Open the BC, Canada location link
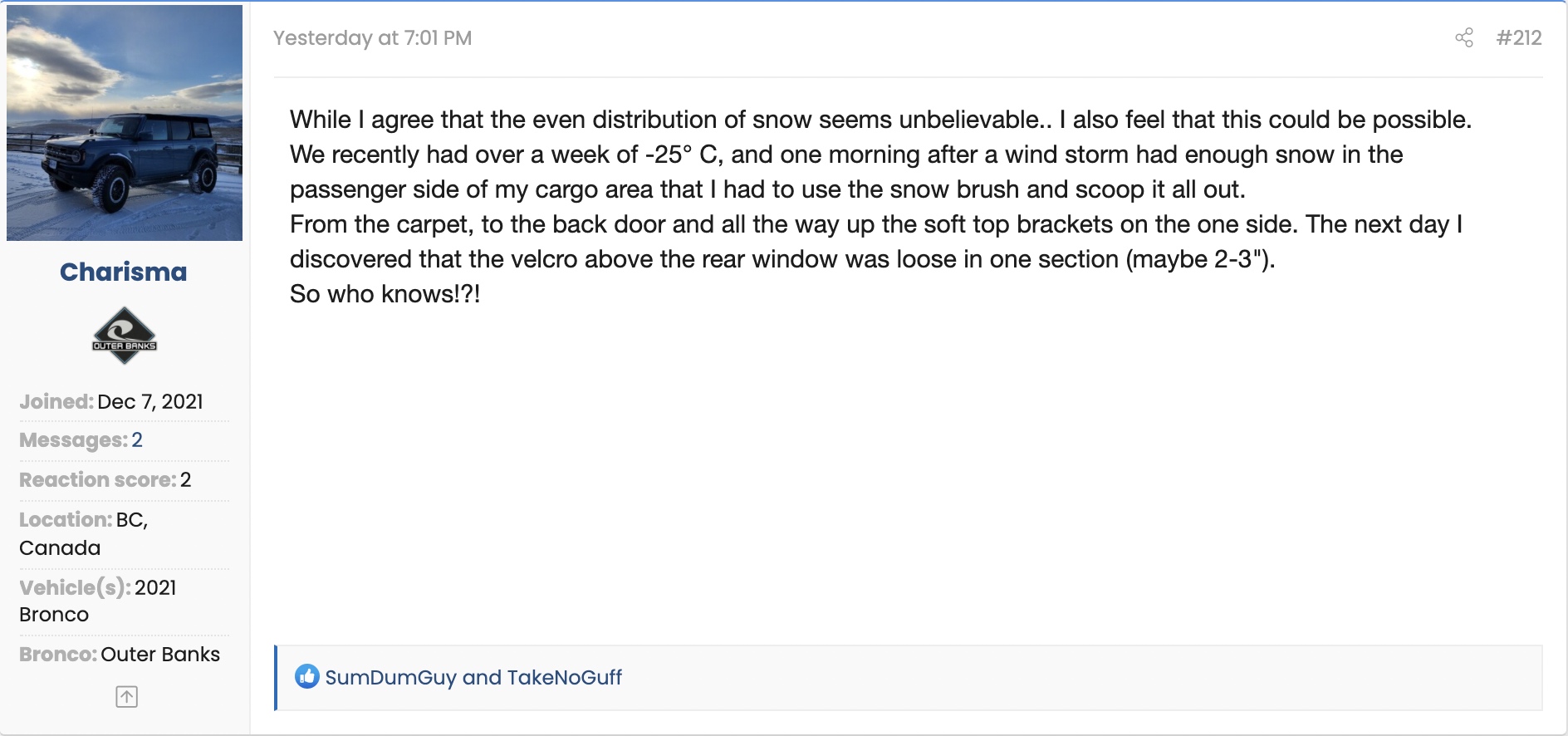1568x736 pixels. point(83,534)
